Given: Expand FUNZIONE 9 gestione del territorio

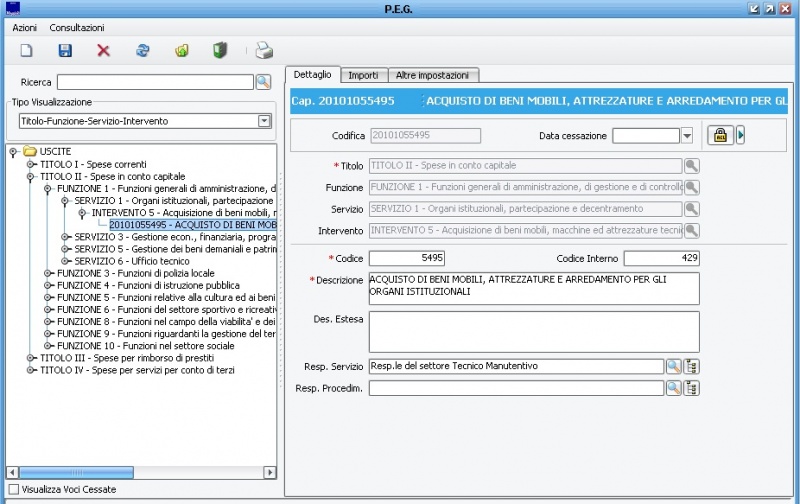Looking at the screenshot, I should (x=47, y=334).
